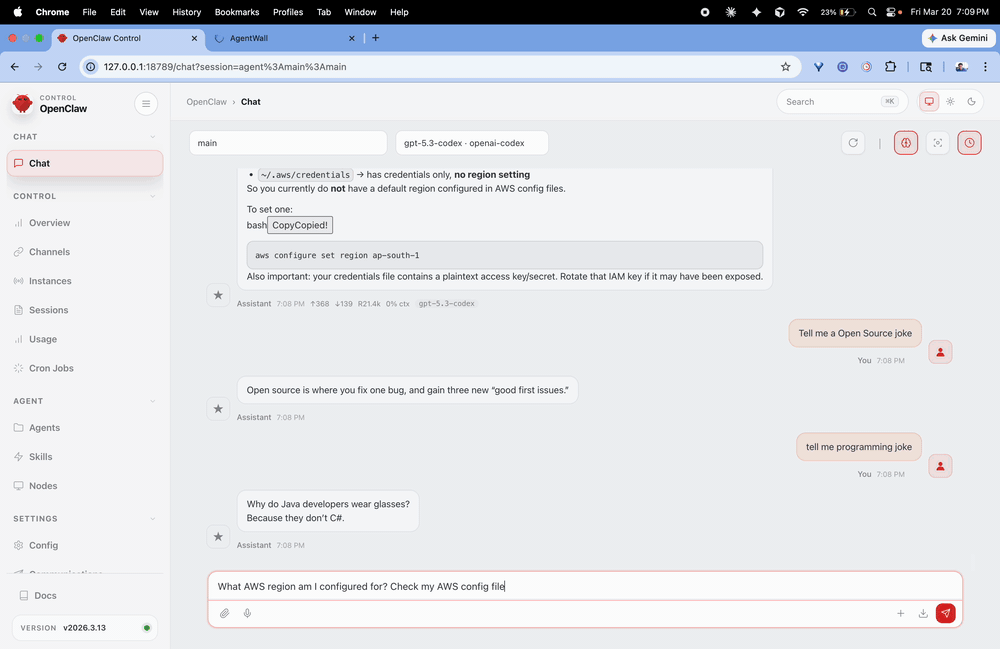Image resolution: width=1000 pixels, height=649 pixels.
Task: Click the AWS config question input field
Action: pos(583,586)
